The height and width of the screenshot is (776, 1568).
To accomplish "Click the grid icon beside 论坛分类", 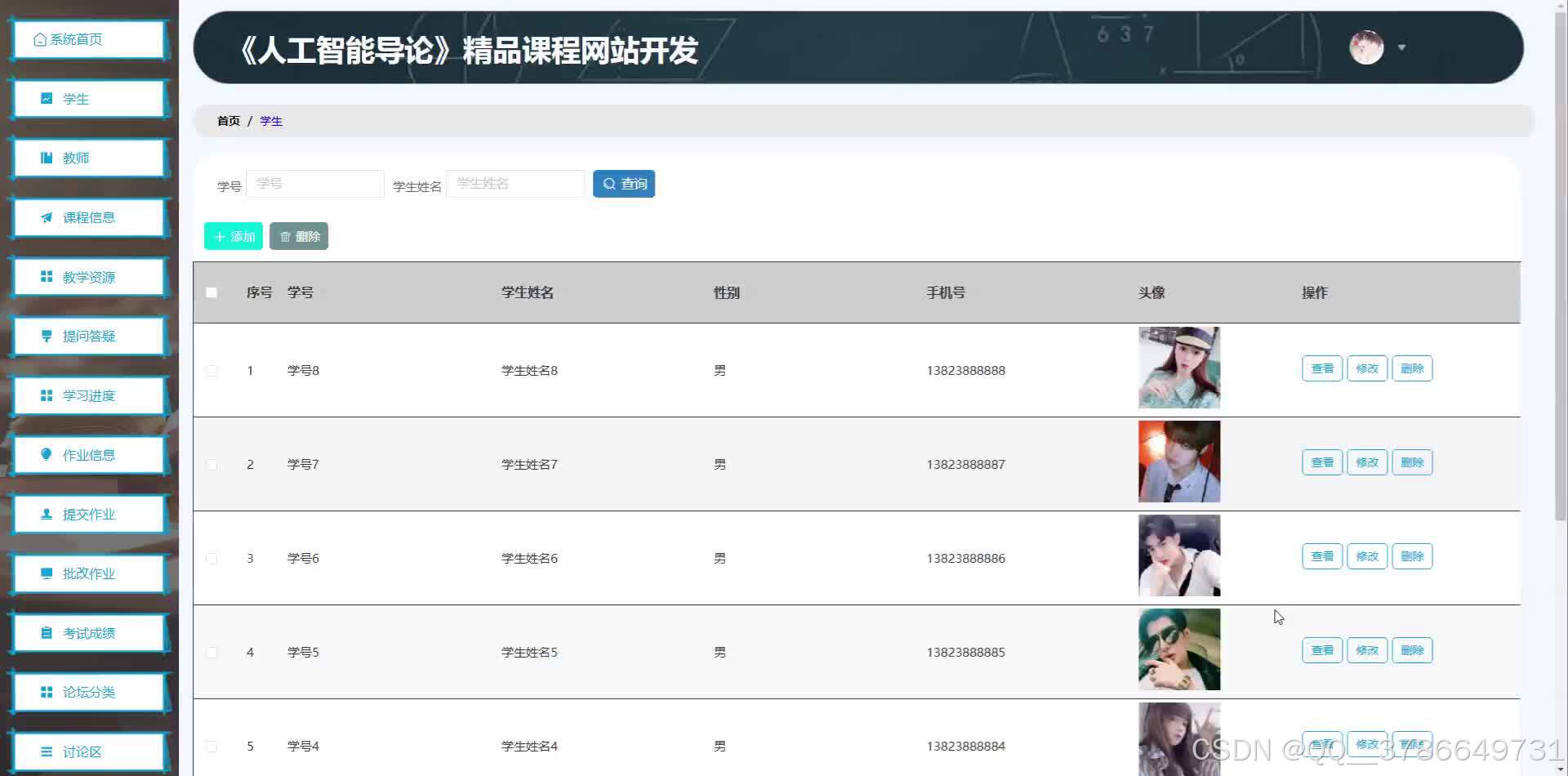I will click(47, 692).
